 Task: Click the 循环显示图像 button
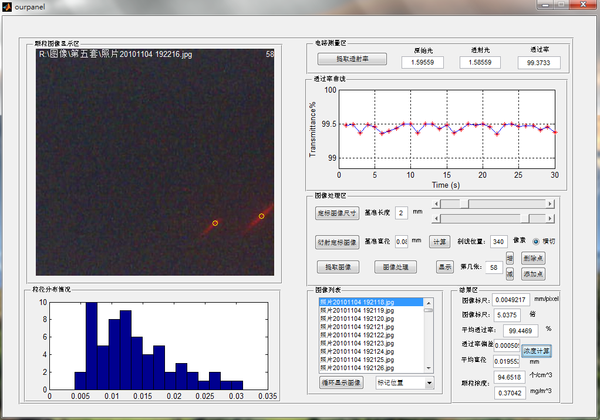pos(342,382)
